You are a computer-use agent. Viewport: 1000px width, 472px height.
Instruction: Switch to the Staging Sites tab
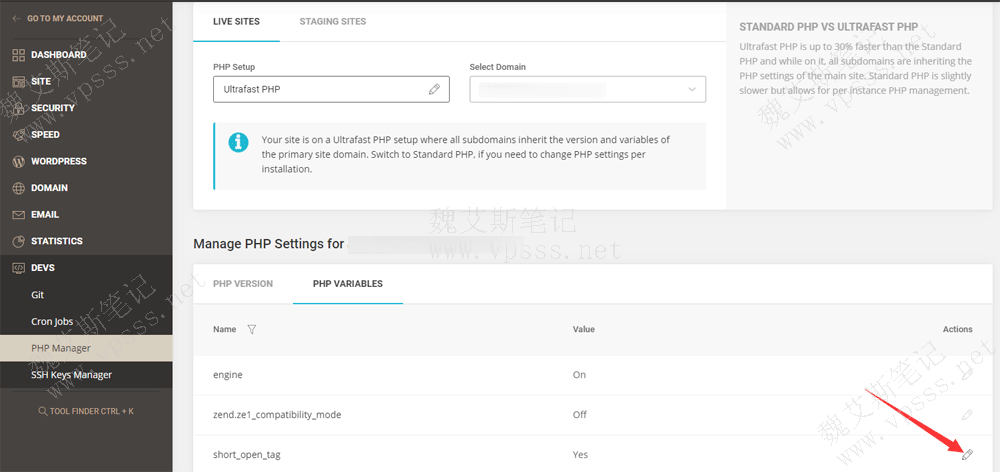pyautogui.click(x=332, y=21)
